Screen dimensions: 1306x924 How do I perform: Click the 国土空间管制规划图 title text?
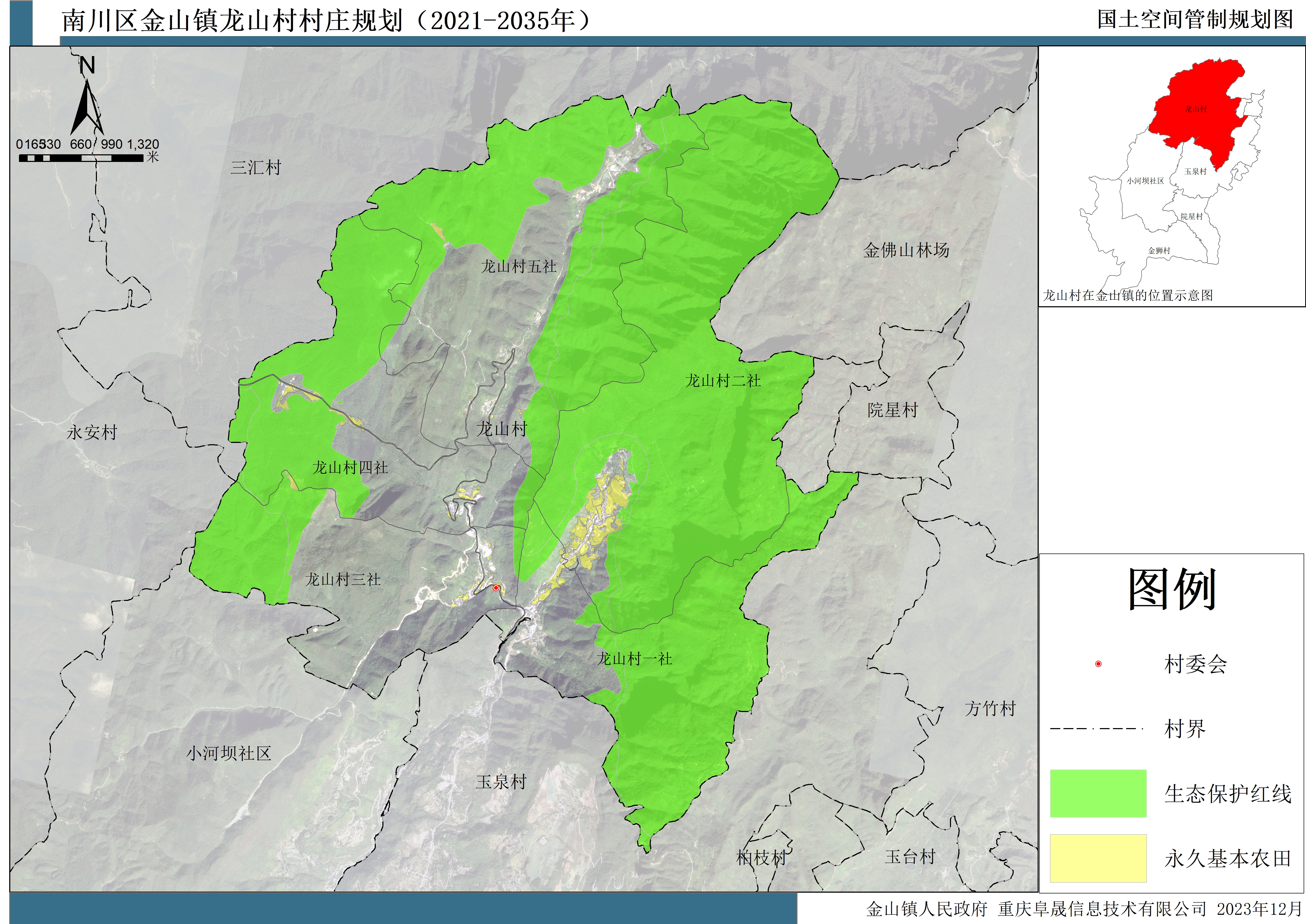coord(1195,19)
